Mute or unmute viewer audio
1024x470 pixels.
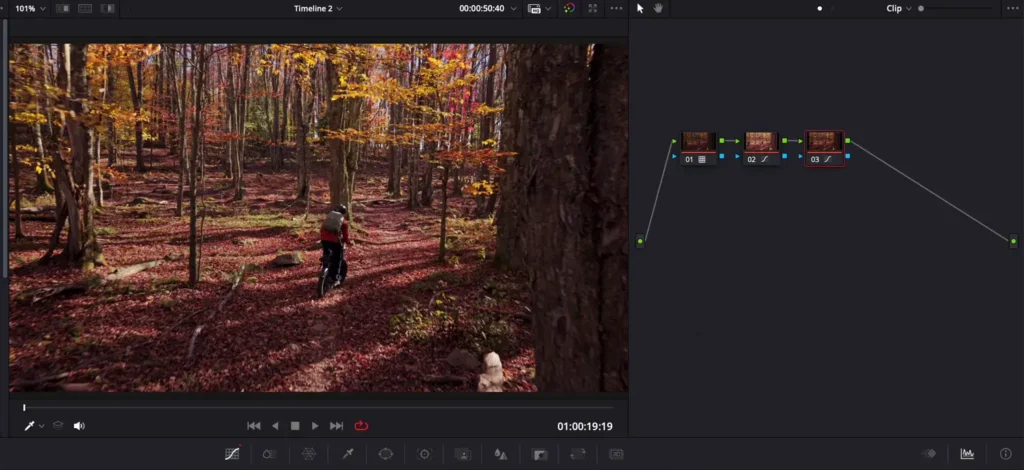pos(79,426)
